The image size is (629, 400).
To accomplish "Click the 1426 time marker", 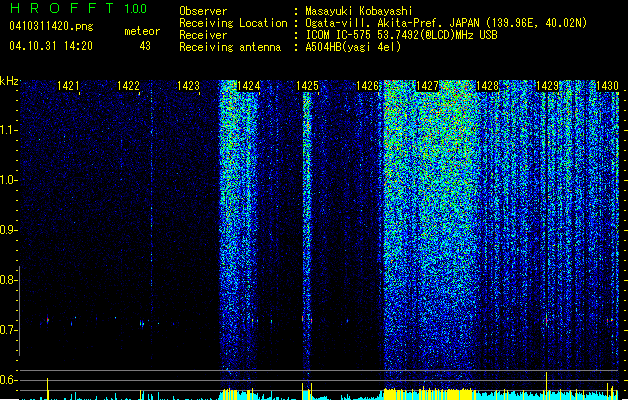I will tap(367, 86).
